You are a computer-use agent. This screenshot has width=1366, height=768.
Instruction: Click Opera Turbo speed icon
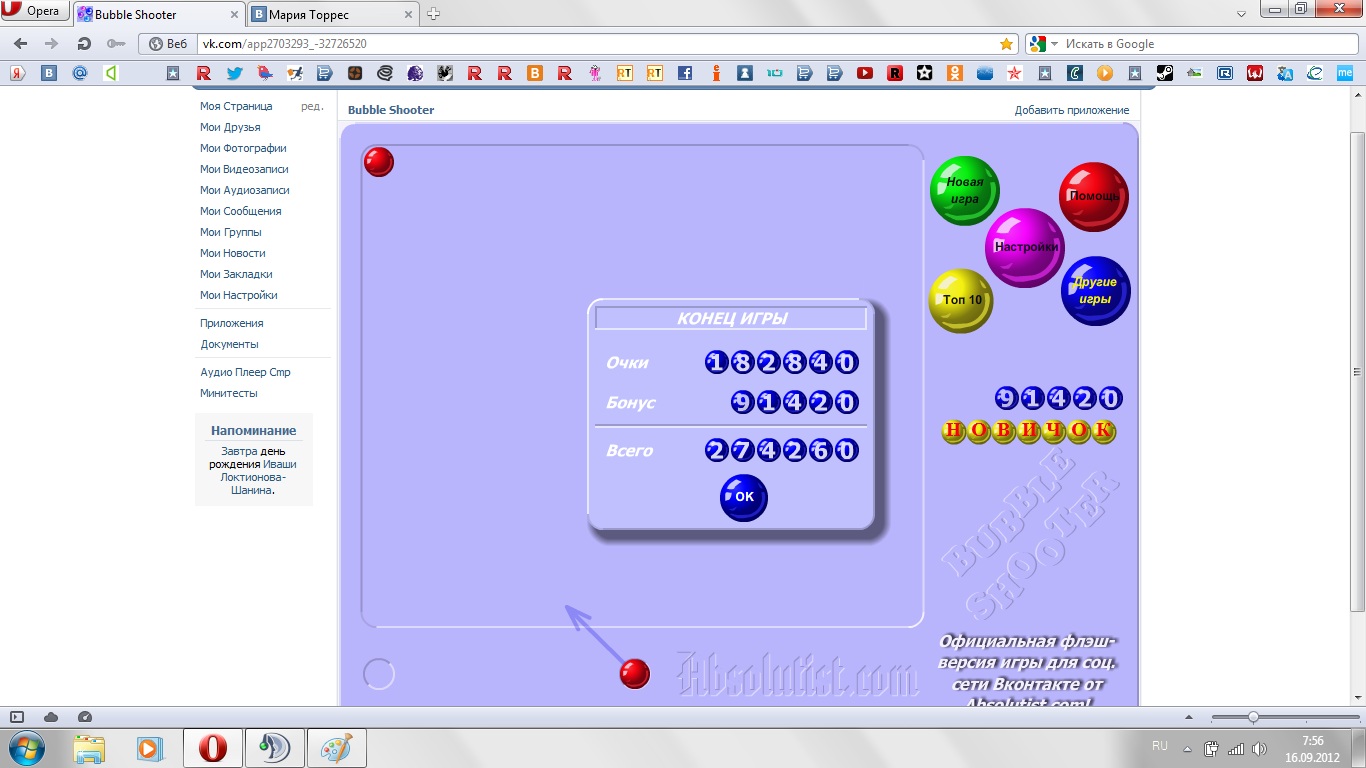point(85,717)
